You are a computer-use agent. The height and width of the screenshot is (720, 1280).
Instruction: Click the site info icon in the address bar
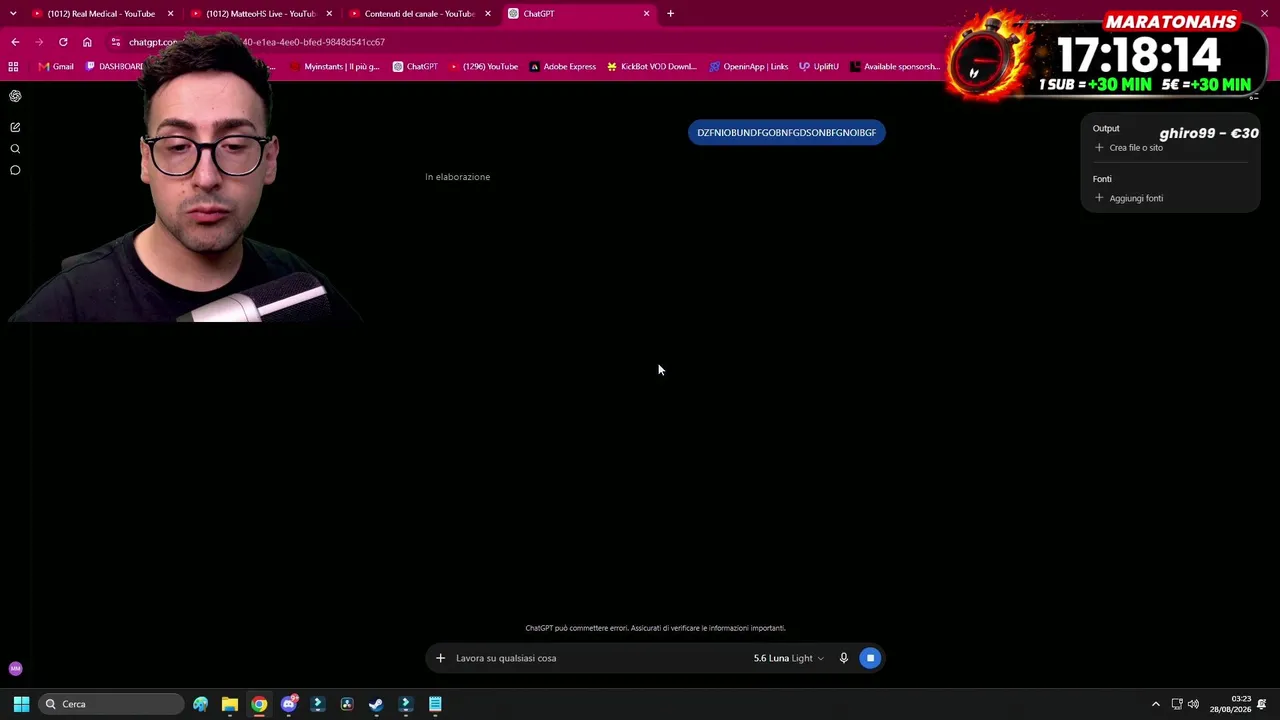[116, 42]
